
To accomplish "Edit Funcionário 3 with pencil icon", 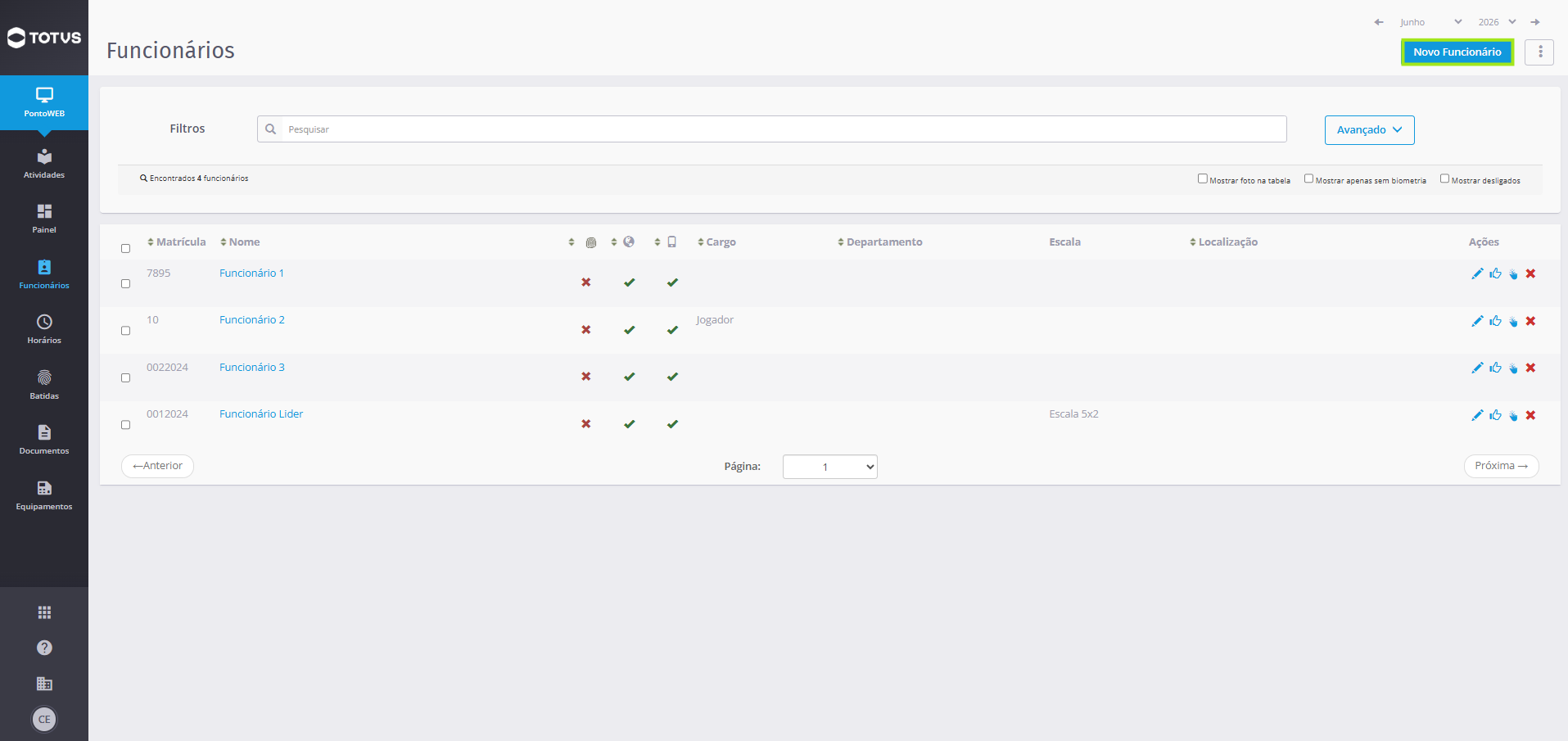I will pyautogui.click(x=1477, y=368).
